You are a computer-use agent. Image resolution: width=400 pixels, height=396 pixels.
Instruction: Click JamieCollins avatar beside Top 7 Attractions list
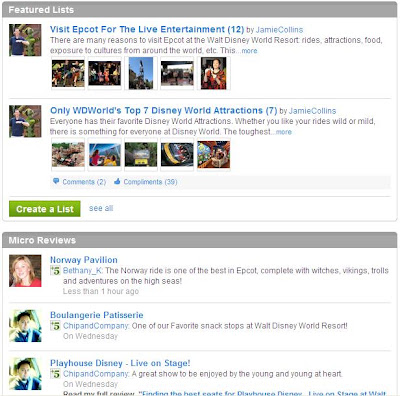coord(25,121)
